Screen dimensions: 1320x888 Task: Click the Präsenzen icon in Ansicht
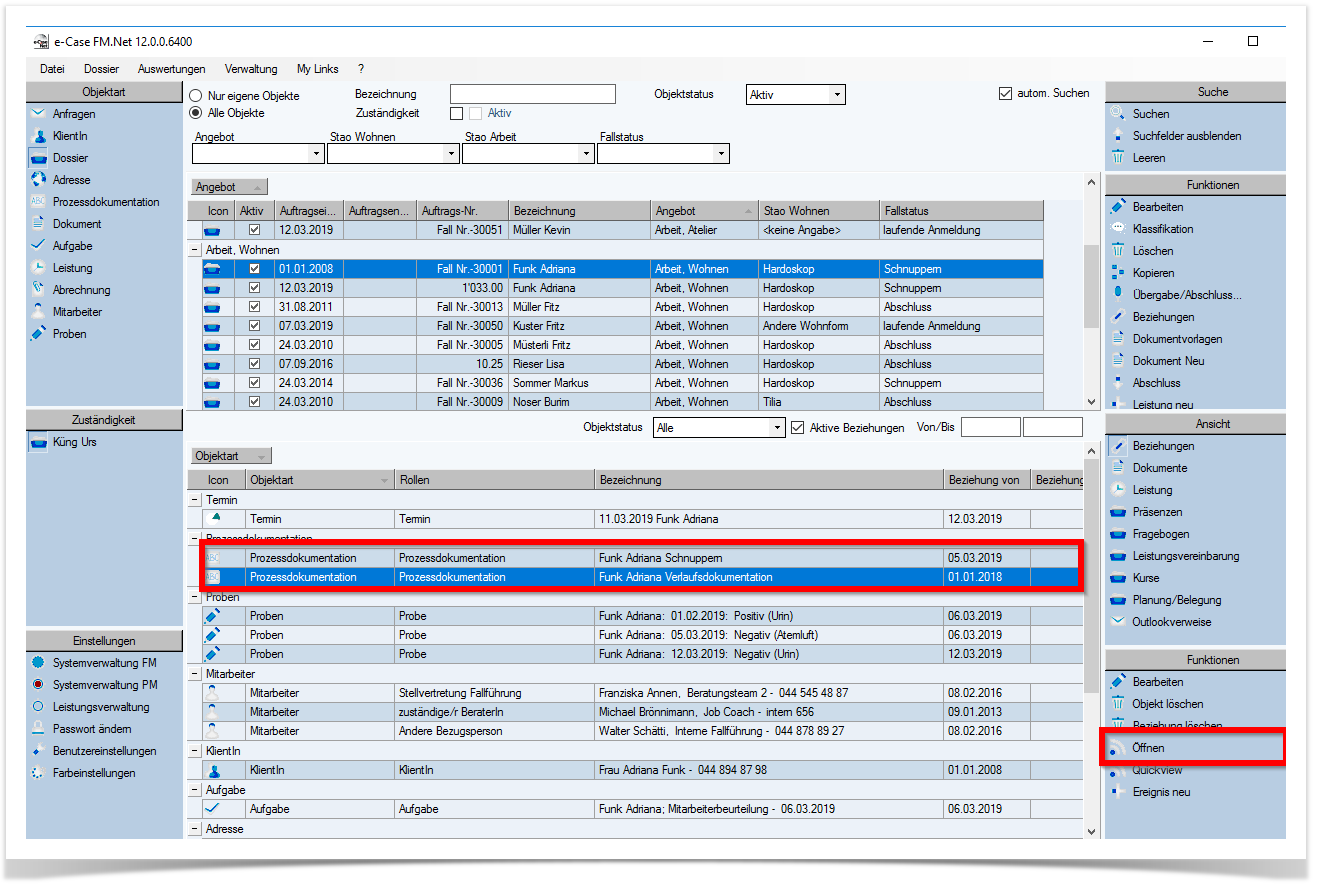point(1118,512)
